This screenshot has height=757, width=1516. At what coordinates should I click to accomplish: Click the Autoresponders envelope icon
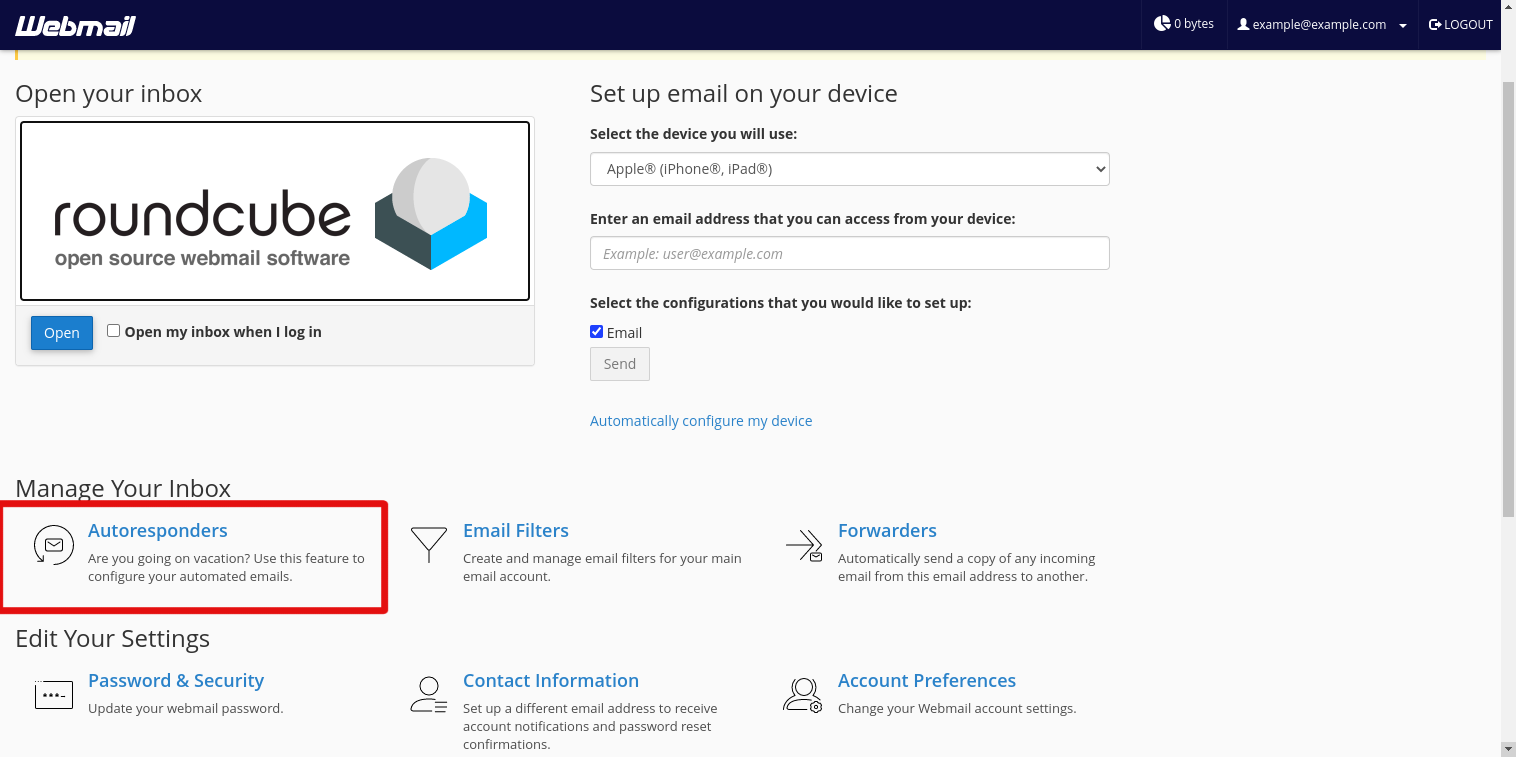coord(54,545)
